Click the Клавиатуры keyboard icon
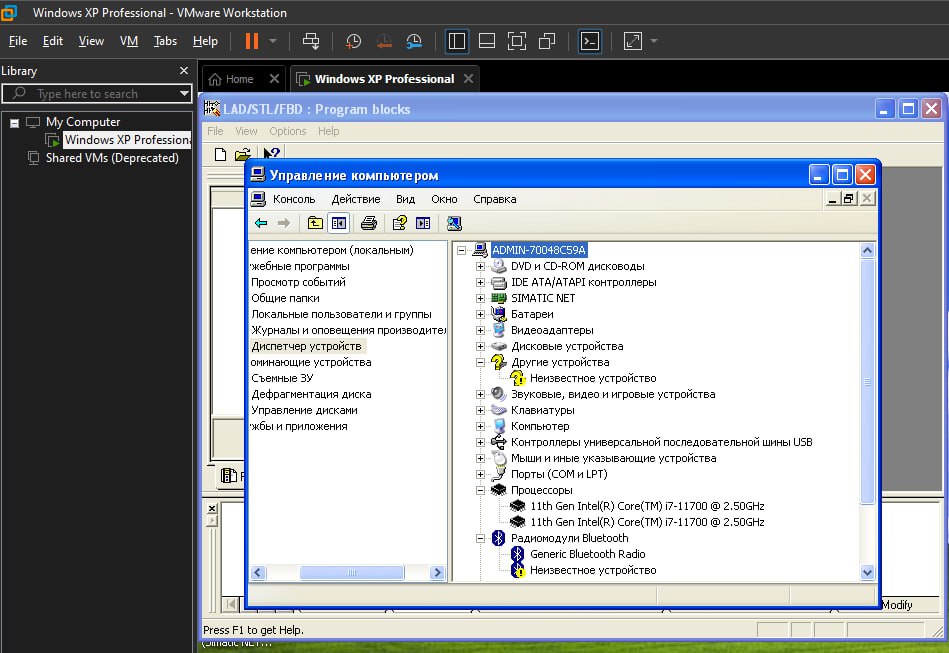The height and width of the screenshot is (653, 949). click(499, 410)
